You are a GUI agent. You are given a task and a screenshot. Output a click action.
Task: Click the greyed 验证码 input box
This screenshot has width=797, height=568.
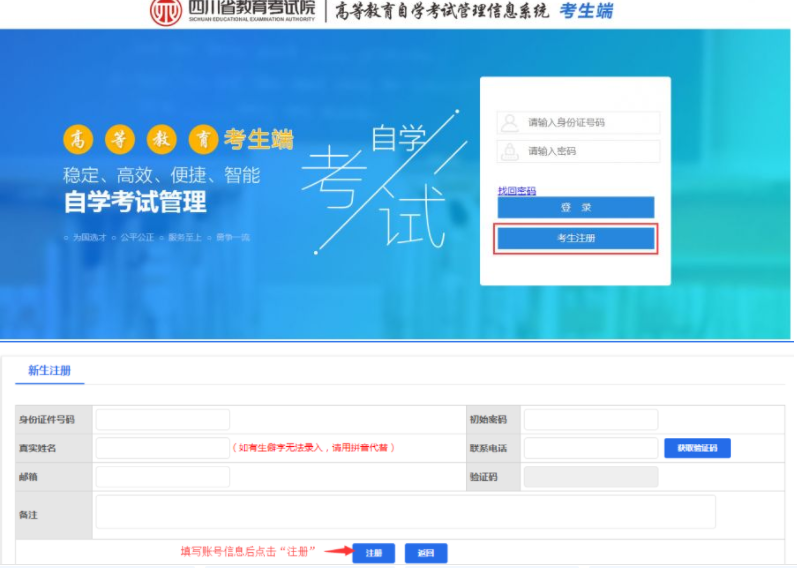(591, 476)
